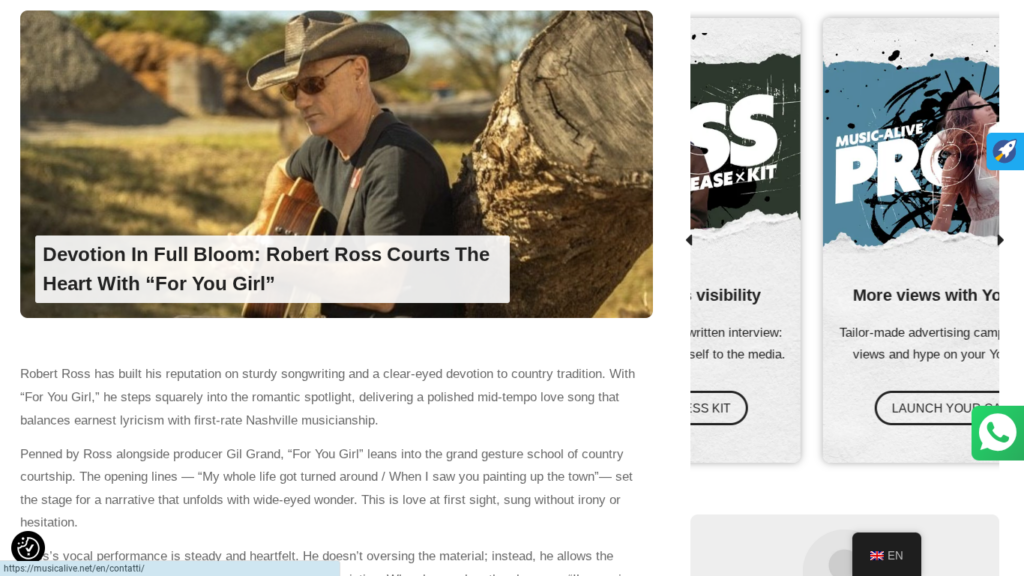Go to previous promo carousel slide
This screenshot has height=576, width=1024.
point(689,240)
